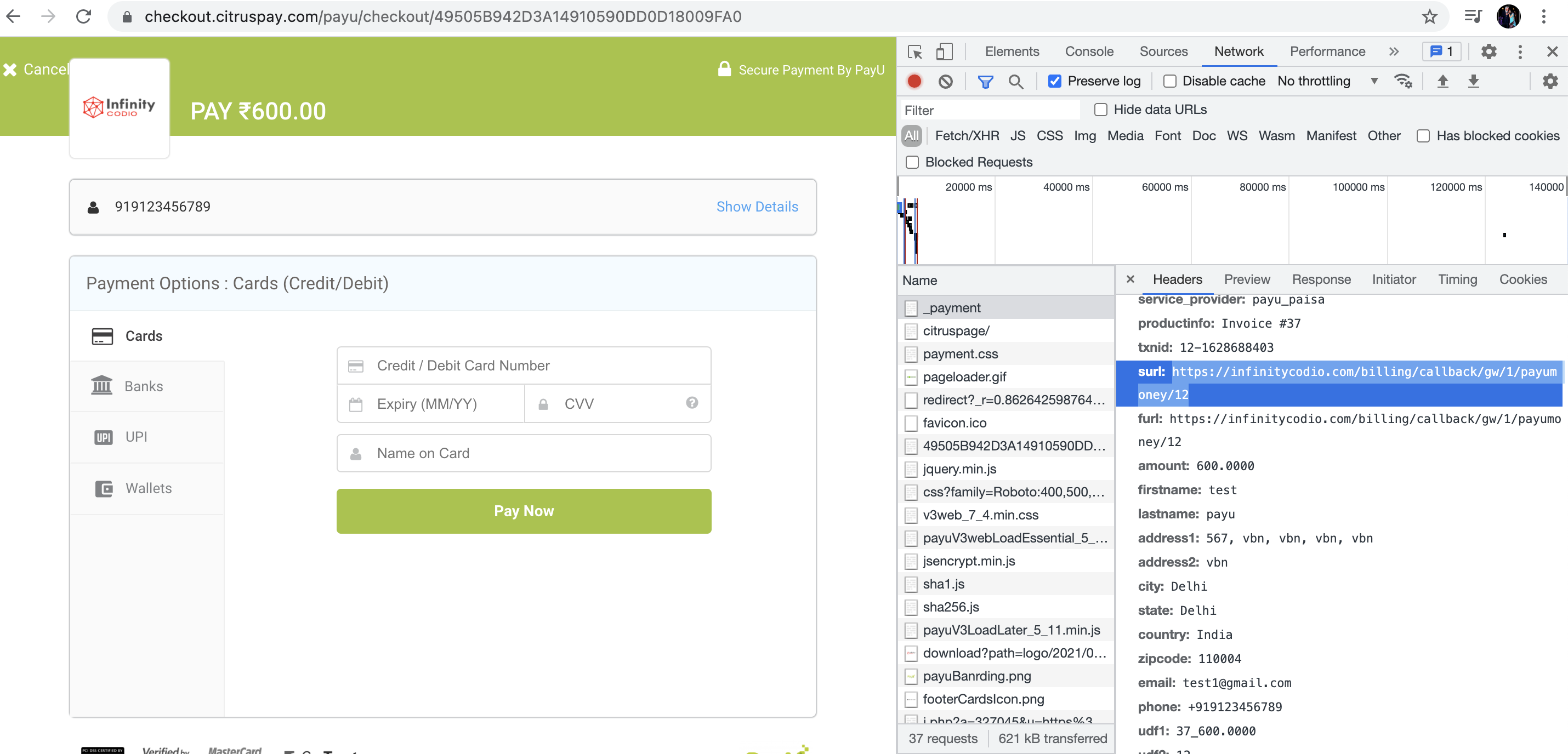
Task: Select the UPI payment option
Action: tap(147, 437)
